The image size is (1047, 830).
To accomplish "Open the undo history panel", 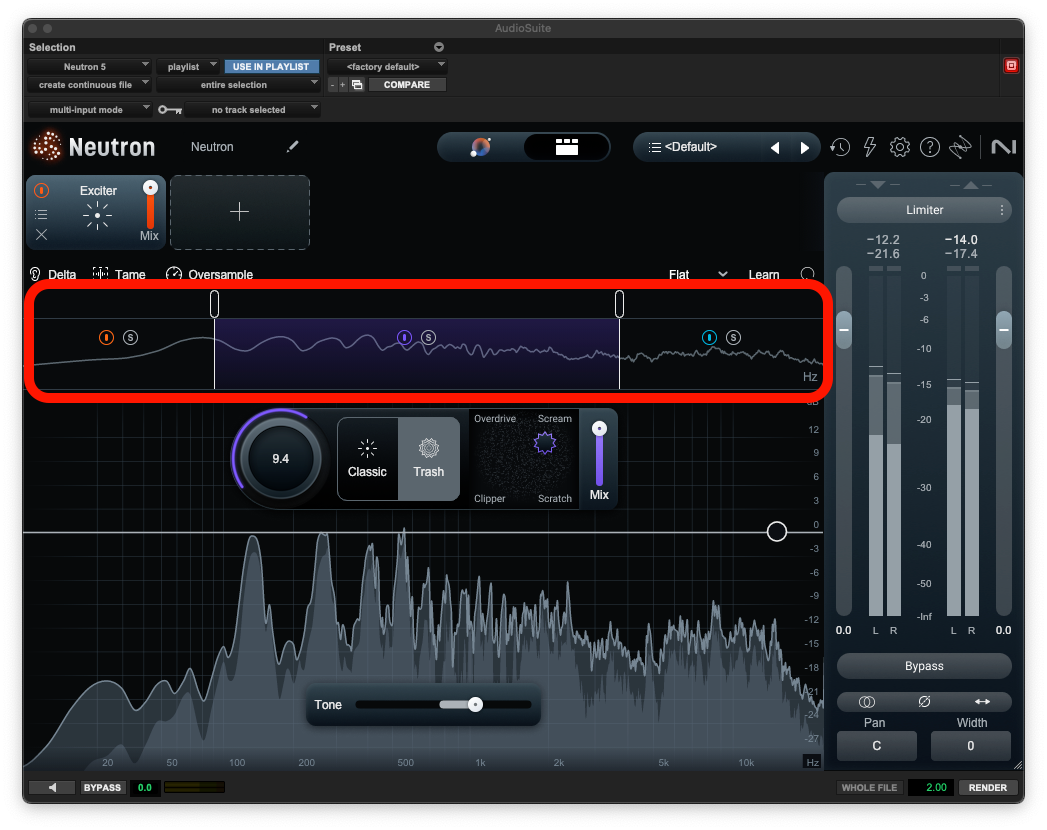I will pyautogui.click(x=840, y=147).
